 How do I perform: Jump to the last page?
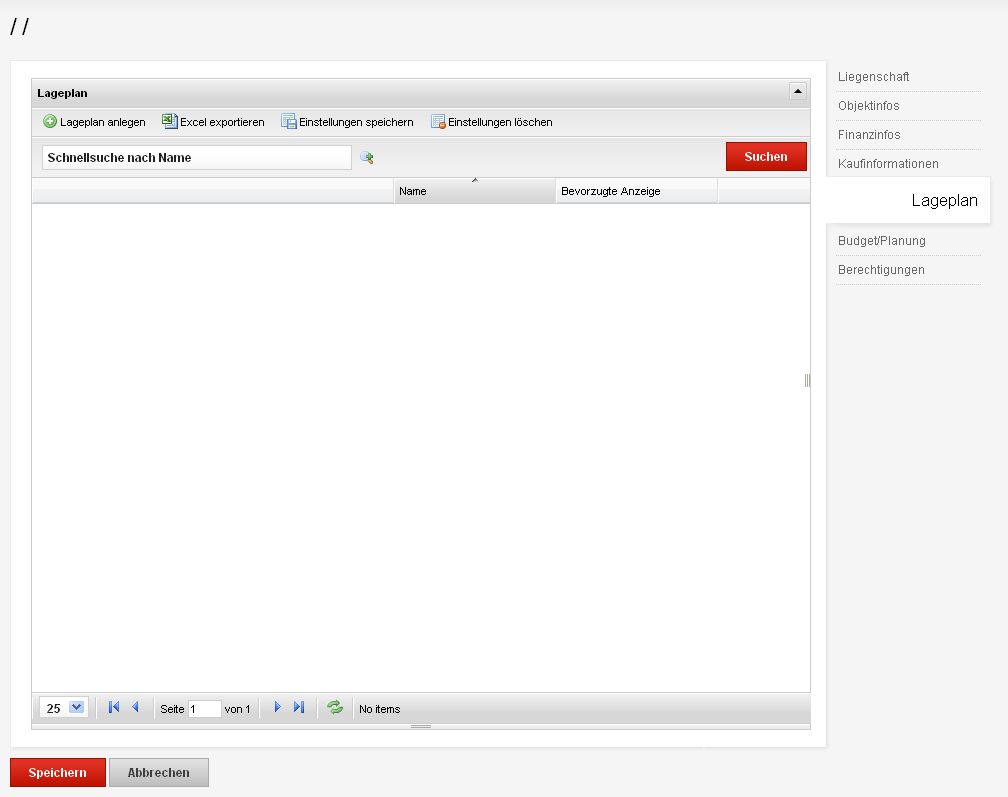(298, 708)
